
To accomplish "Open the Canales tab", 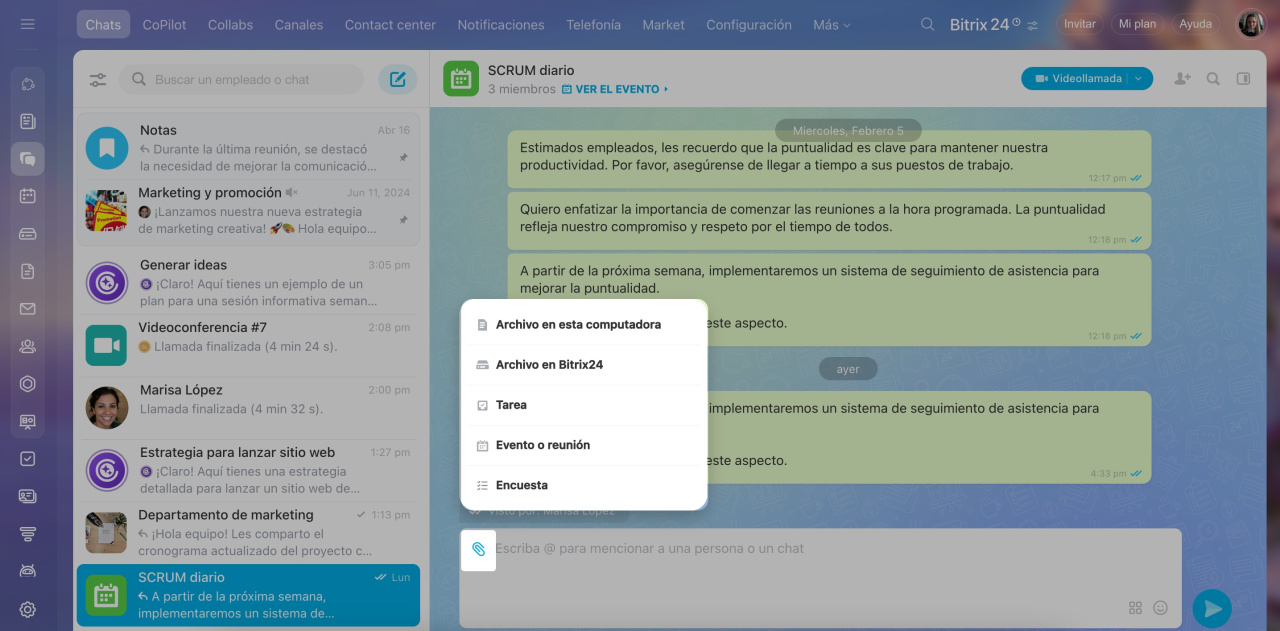I will (299, 24).
